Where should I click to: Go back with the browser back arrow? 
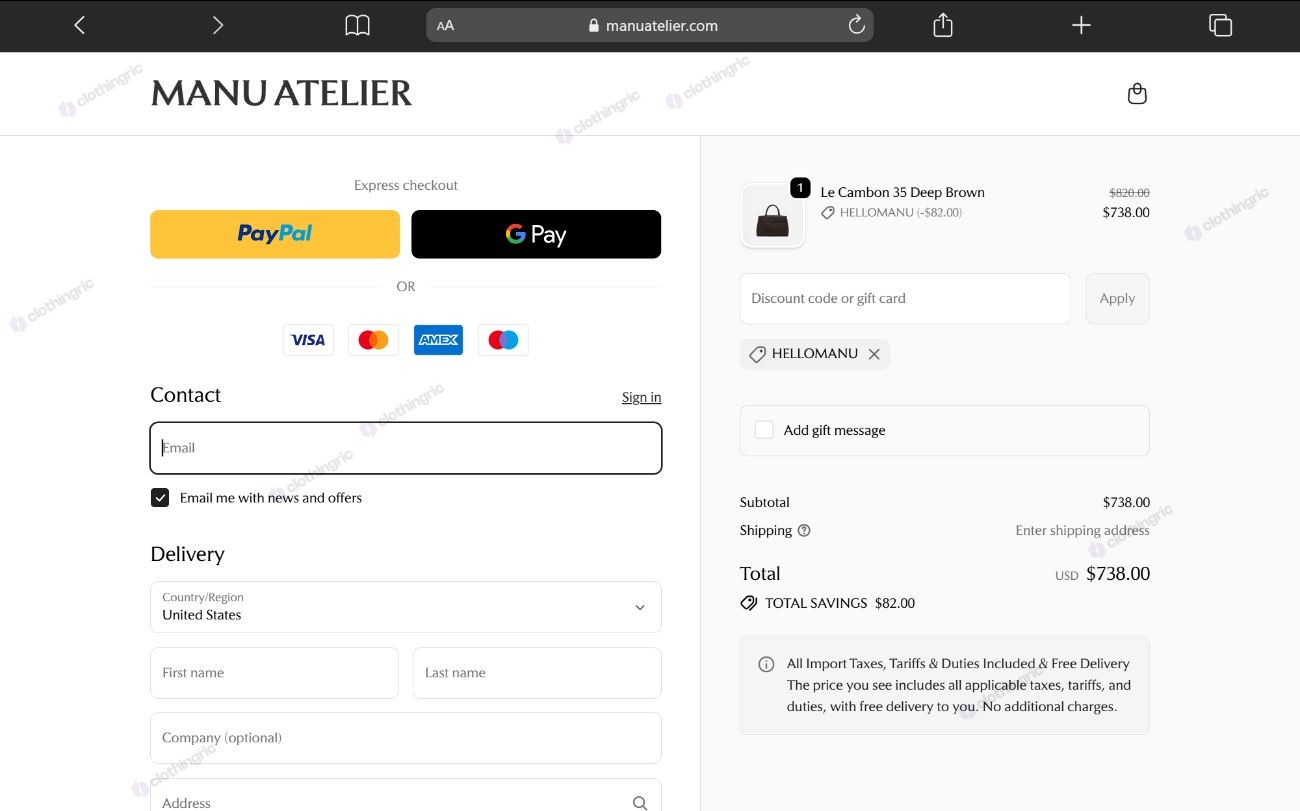coord(80,25)
